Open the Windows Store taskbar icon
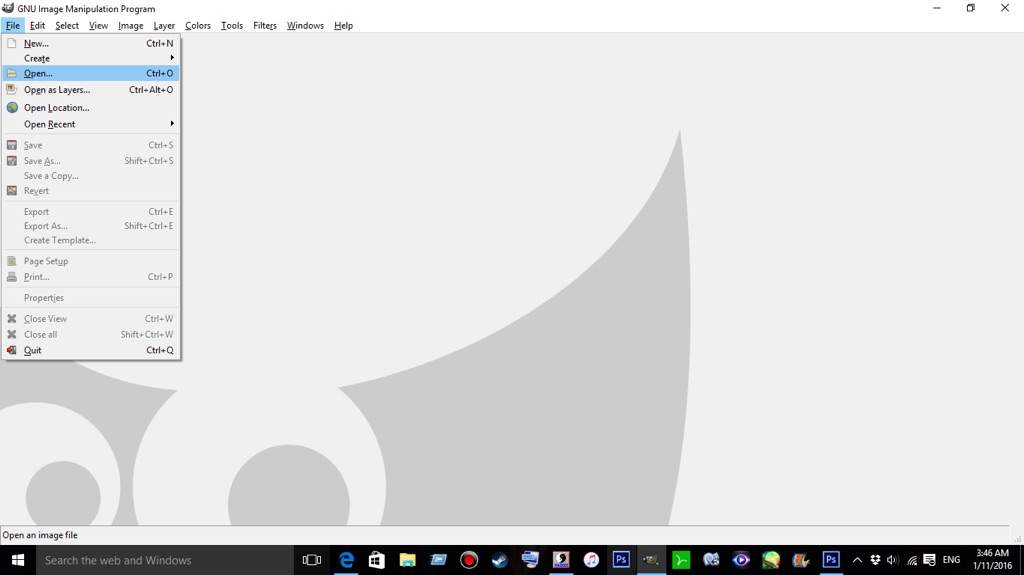 coord(377,560)
